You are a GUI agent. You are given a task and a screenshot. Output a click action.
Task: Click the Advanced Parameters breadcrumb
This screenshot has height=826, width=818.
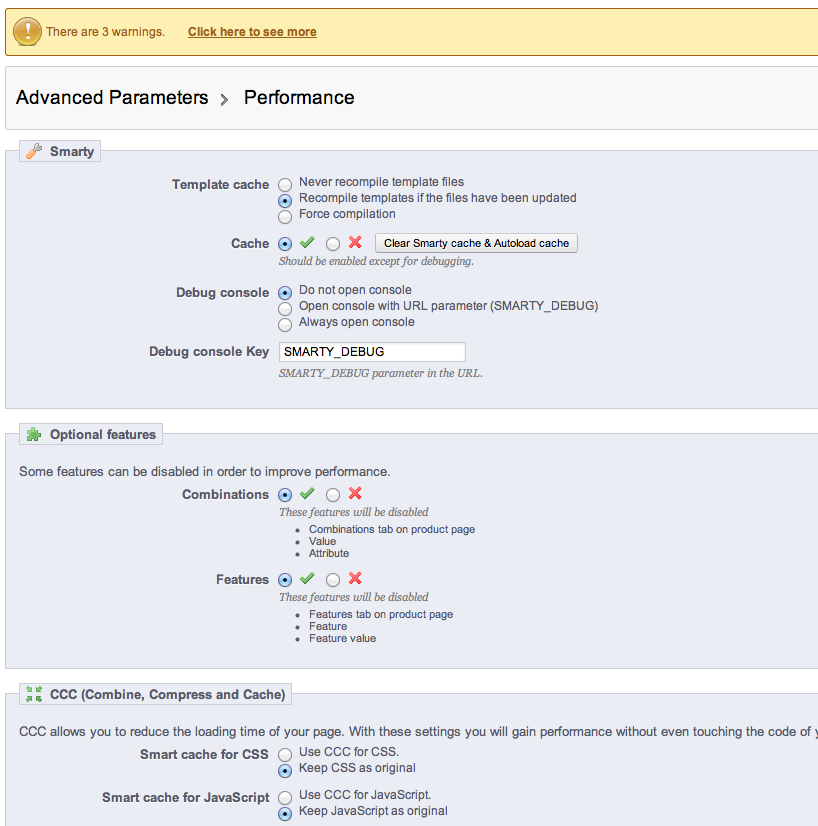(x=112, y=97)
